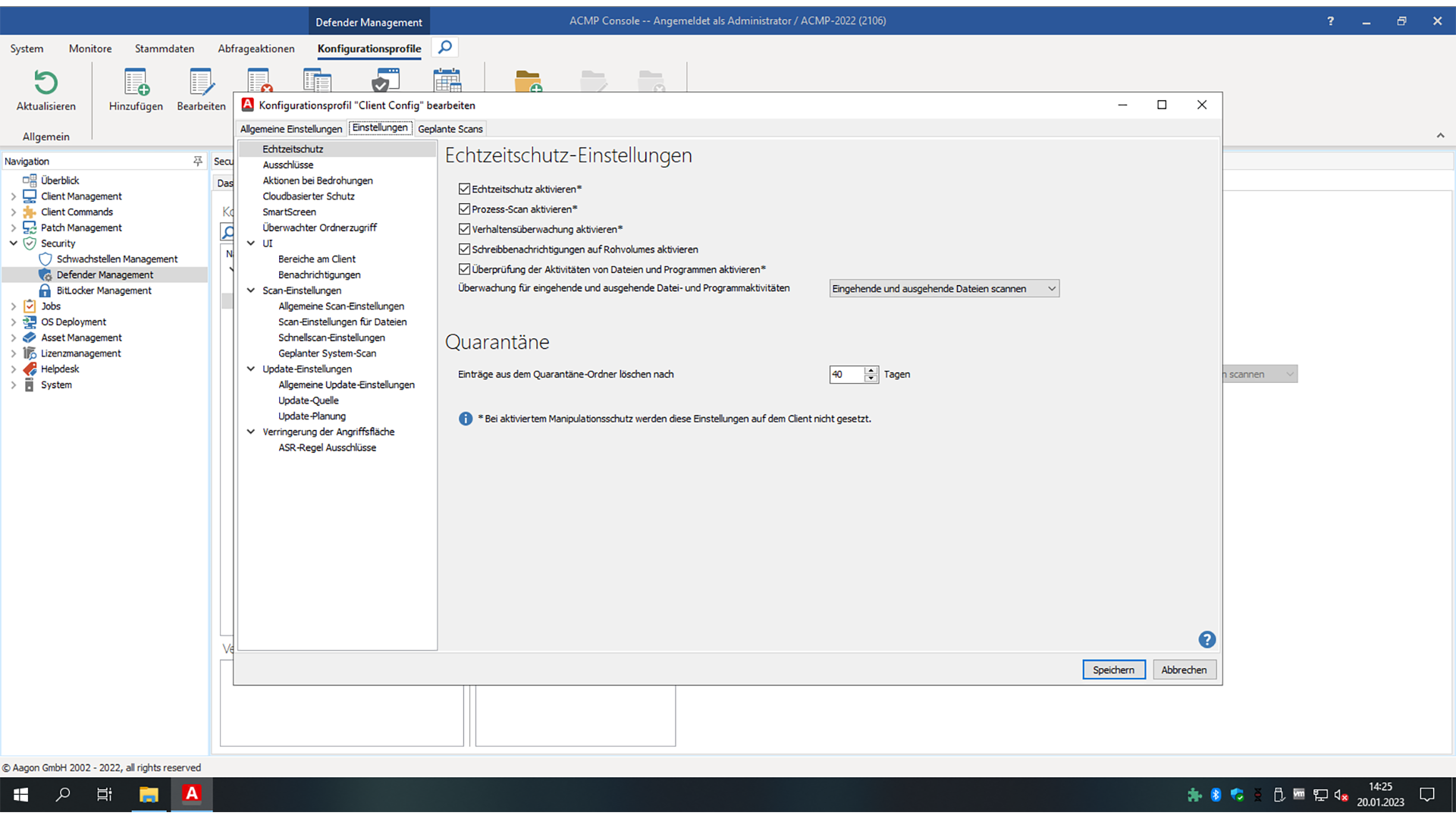1456x819 pixels.
Task: Increase quarantine days with up arrow
Action: 871,371
